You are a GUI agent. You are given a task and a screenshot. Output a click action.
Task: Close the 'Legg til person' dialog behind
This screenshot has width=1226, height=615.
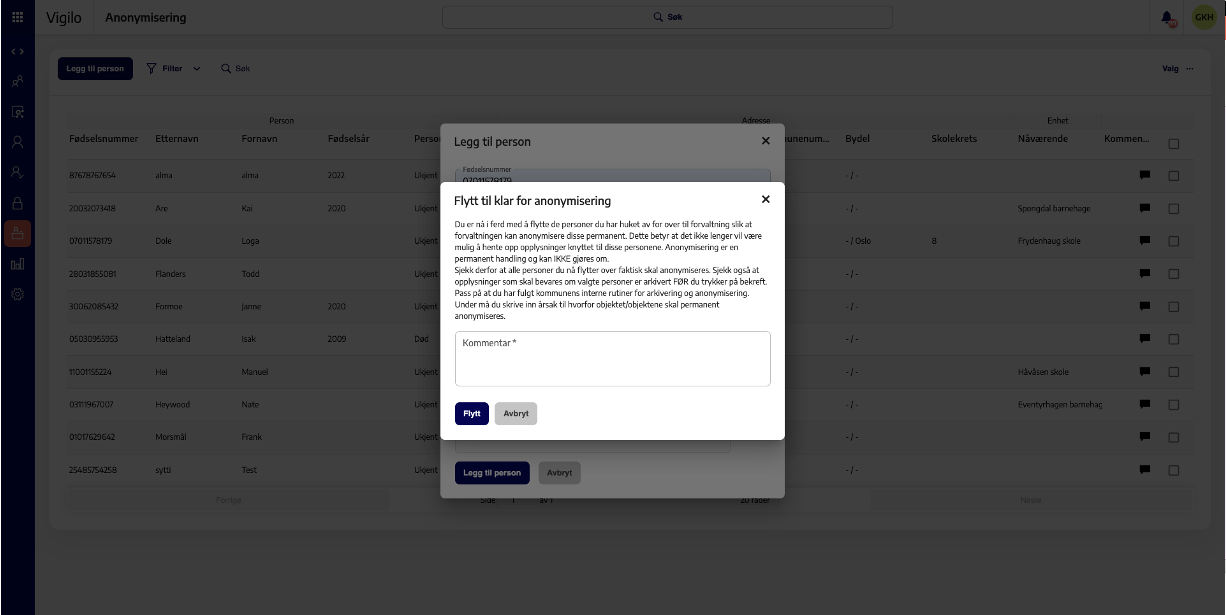(x=765, y=141)
